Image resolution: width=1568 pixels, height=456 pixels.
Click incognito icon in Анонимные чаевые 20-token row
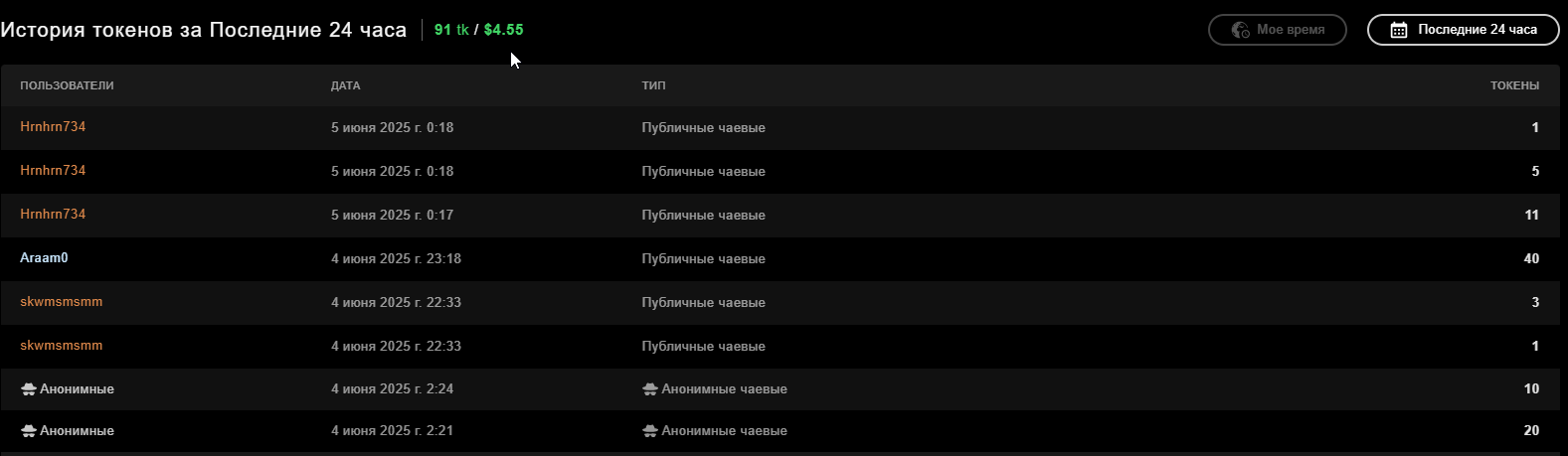point(650,430)
